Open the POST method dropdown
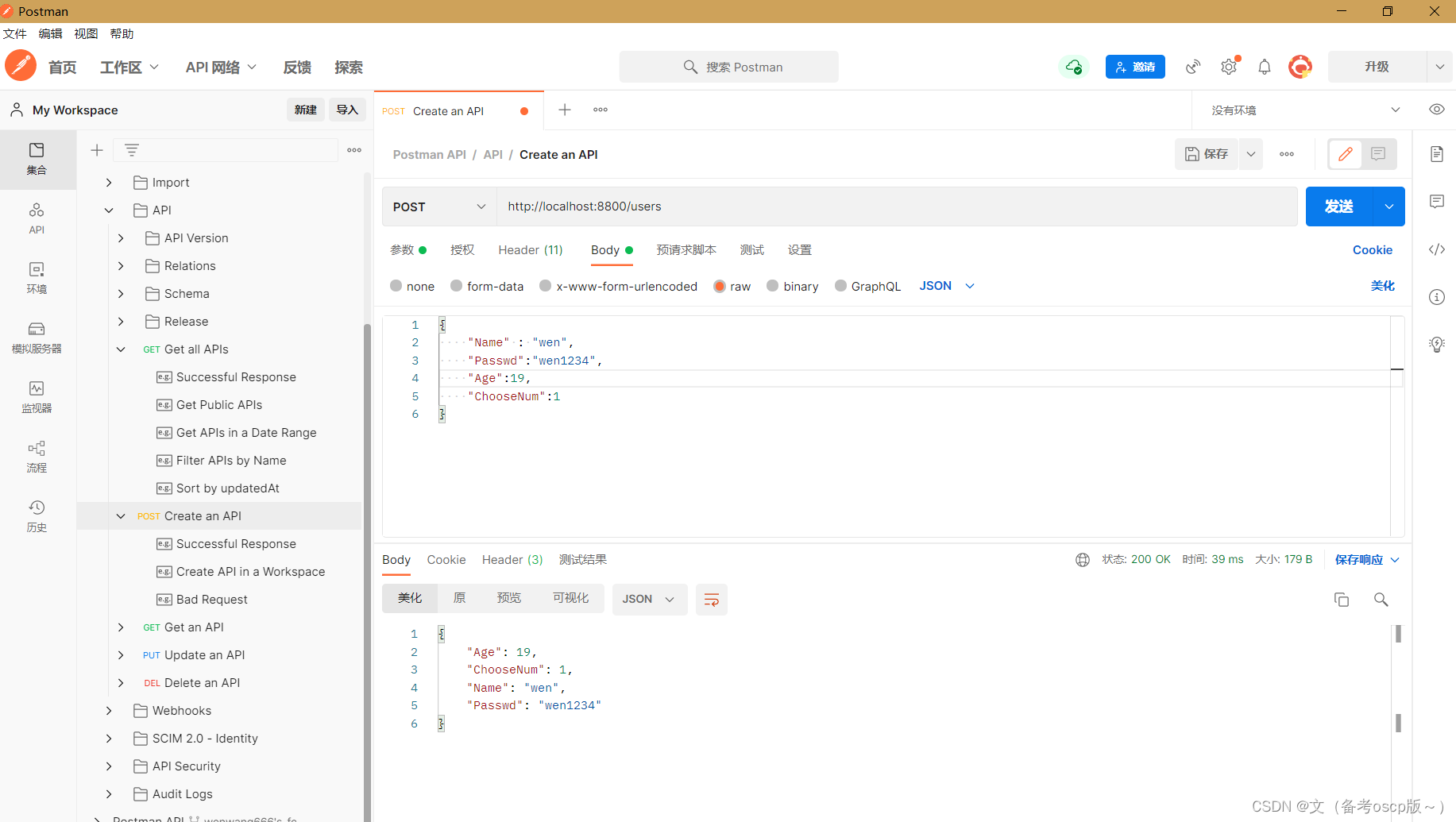This screenshot has width=1456, height=822. (x=438, y=206)
